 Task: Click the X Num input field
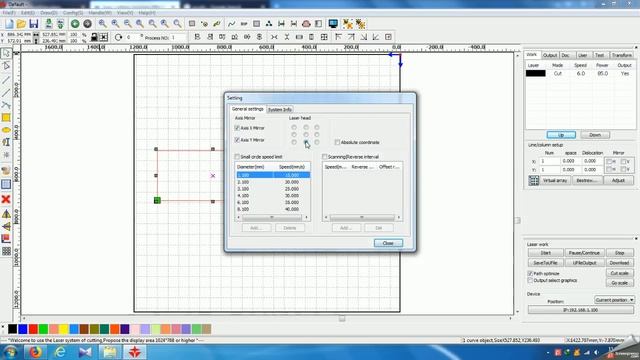click(x=550, y=161)
